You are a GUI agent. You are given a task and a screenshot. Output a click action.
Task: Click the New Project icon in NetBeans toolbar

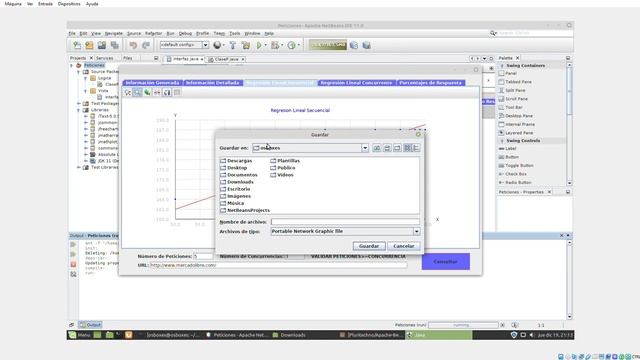point(89,45)
